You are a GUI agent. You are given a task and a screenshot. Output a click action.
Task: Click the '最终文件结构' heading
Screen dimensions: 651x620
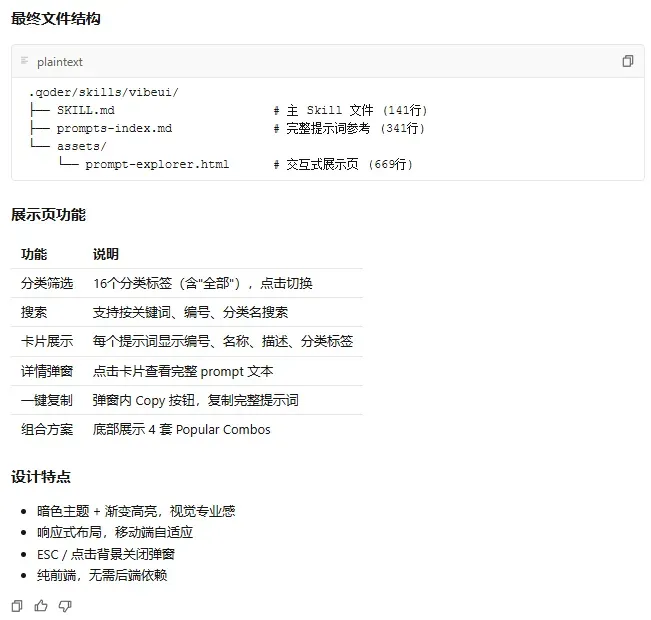tap(56, 19)
